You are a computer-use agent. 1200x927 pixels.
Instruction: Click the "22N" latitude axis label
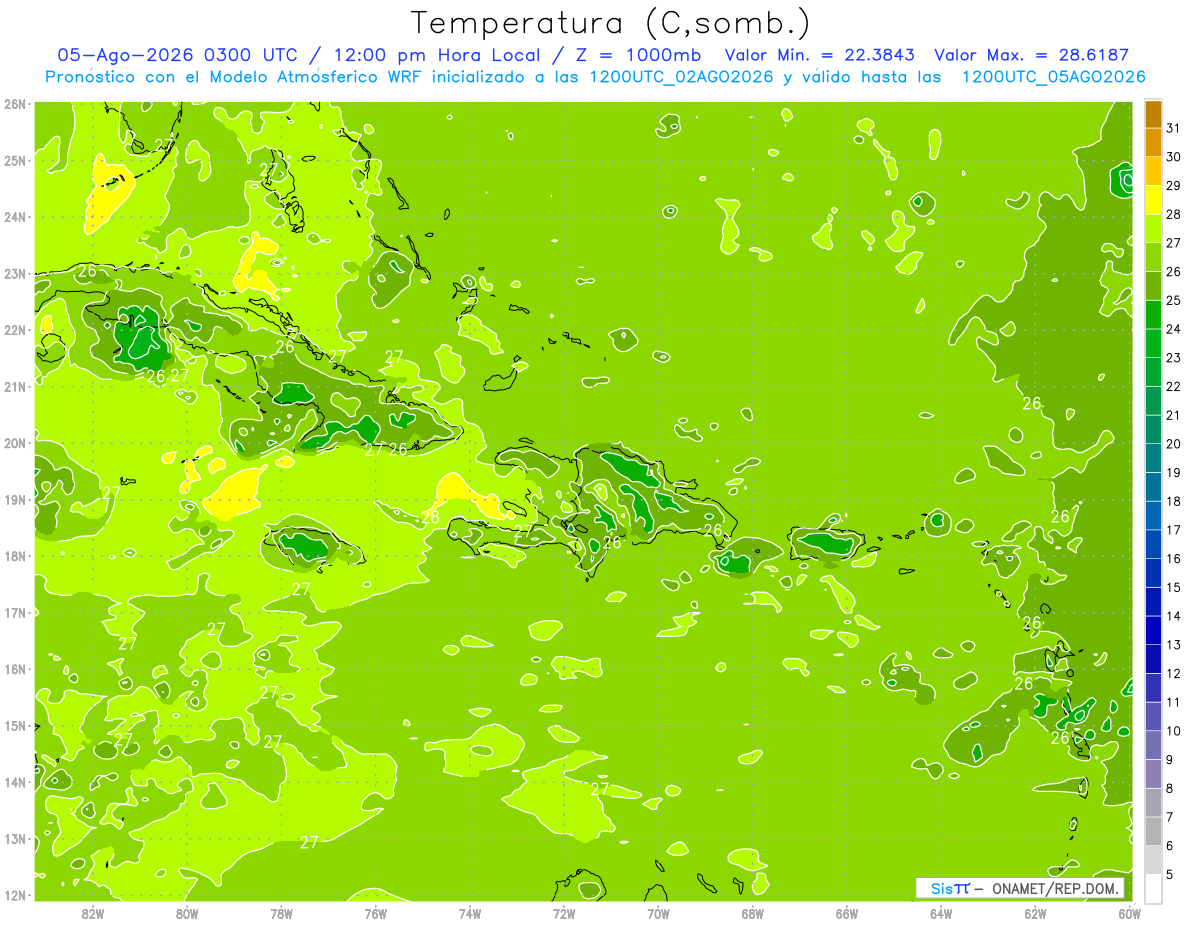(15, 330)
